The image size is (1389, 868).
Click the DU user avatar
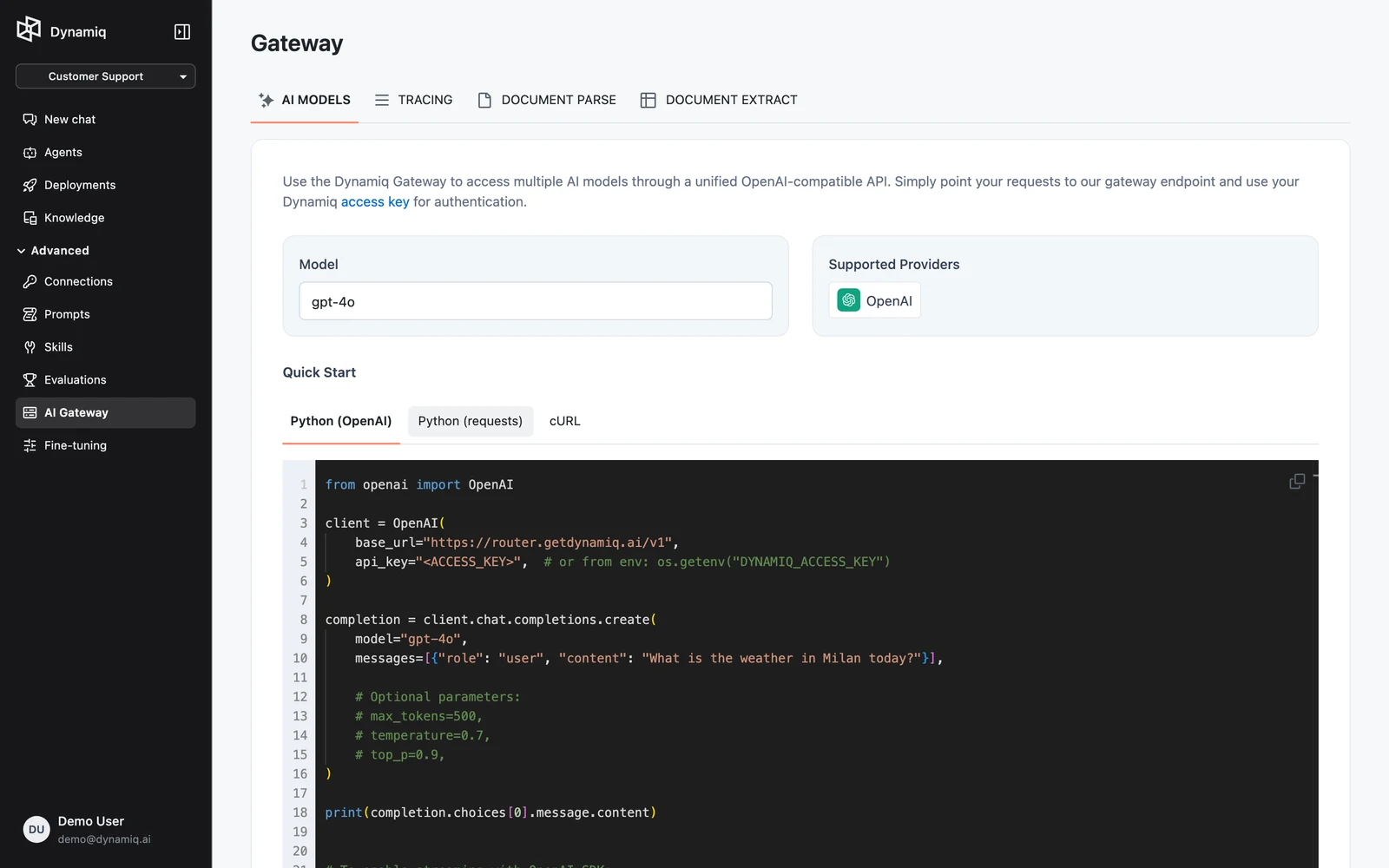point(36,830)
